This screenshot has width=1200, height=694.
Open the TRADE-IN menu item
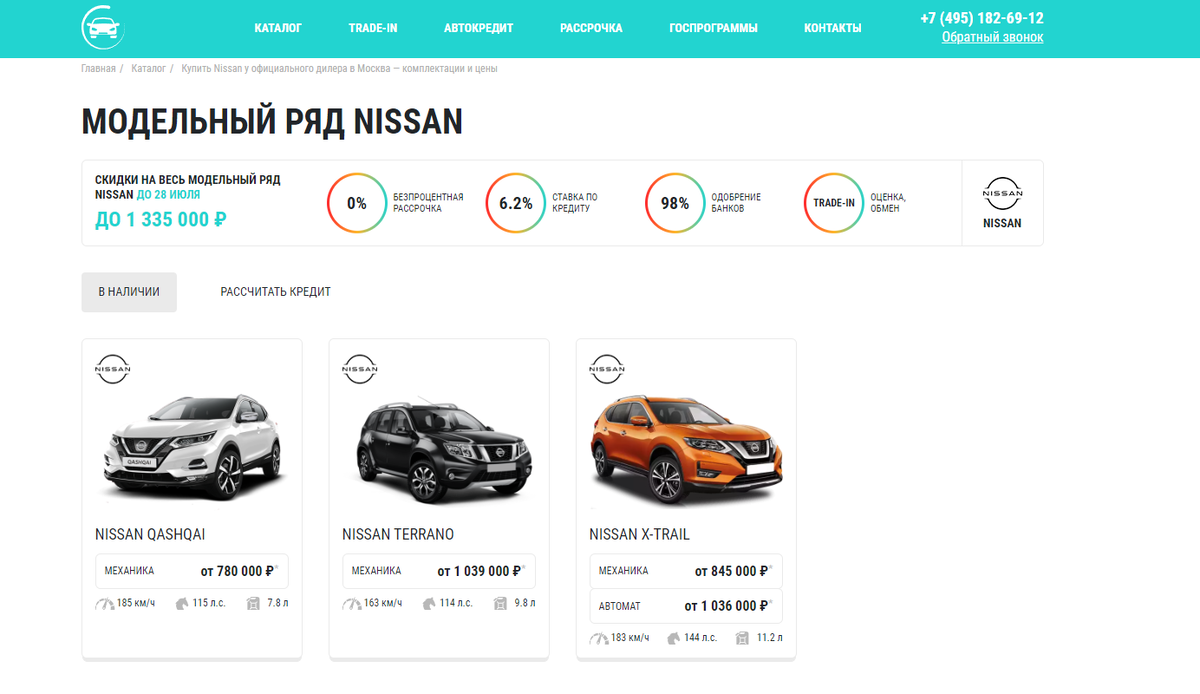tap(373, 28)
